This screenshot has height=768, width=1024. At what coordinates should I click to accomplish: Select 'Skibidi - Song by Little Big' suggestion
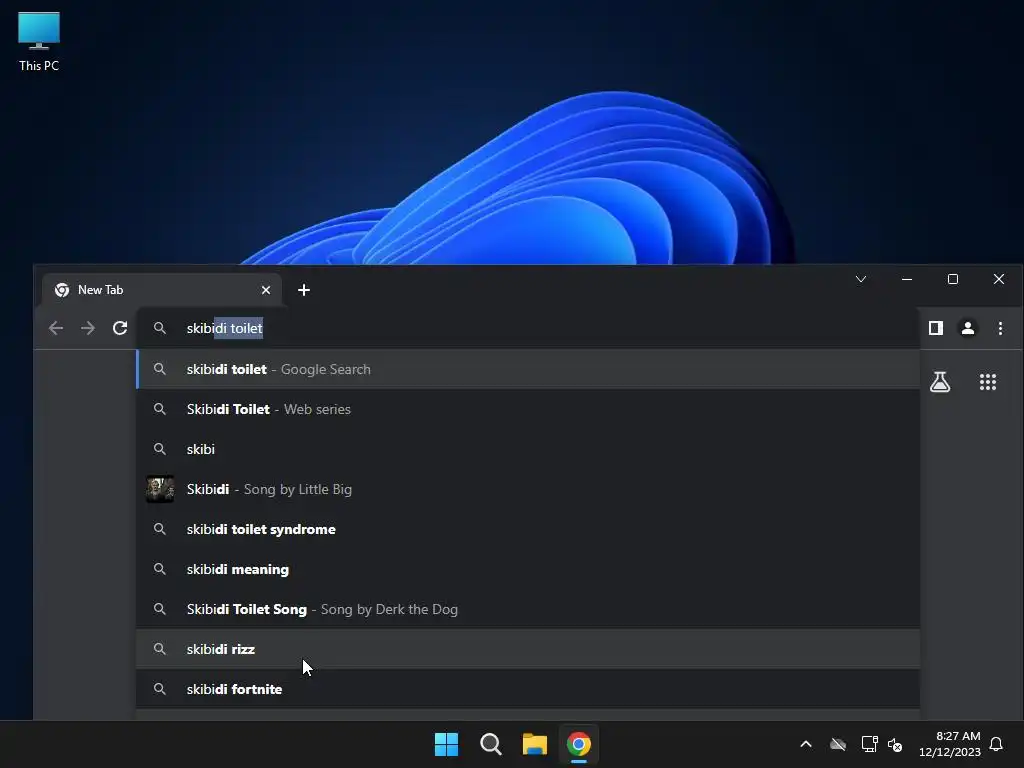point(528,489)
